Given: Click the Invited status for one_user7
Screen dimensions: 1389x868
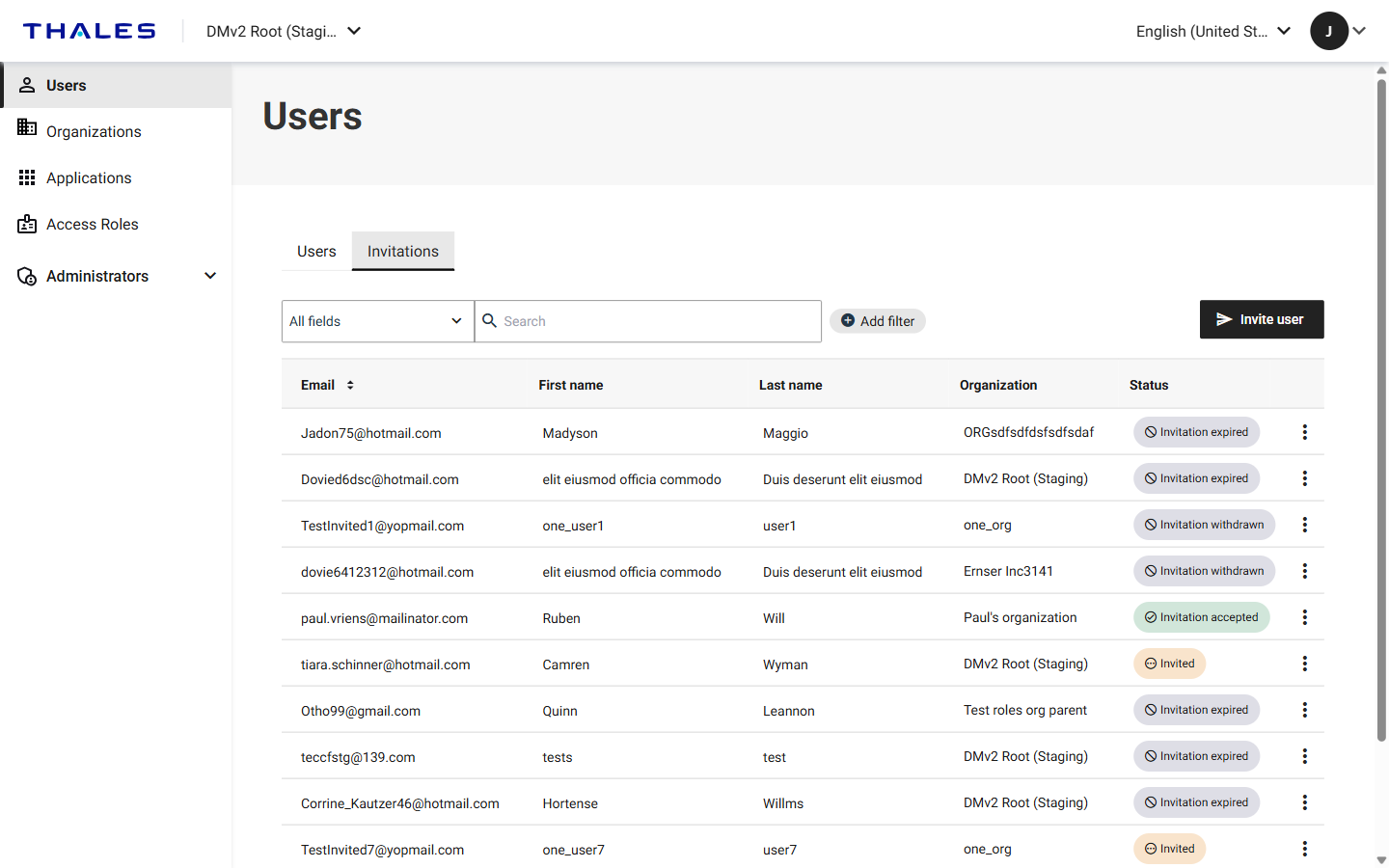Looking at the screenshot, I should pos(1169,849).
